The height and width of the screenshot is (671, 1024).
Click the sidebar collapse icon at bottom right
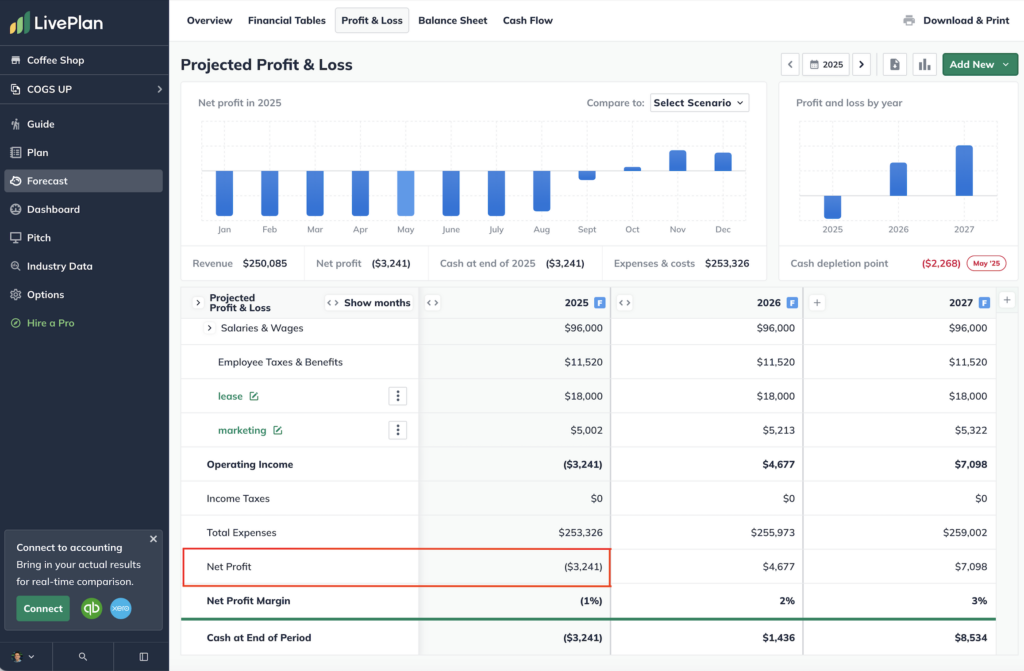click(x=142, y=656)
